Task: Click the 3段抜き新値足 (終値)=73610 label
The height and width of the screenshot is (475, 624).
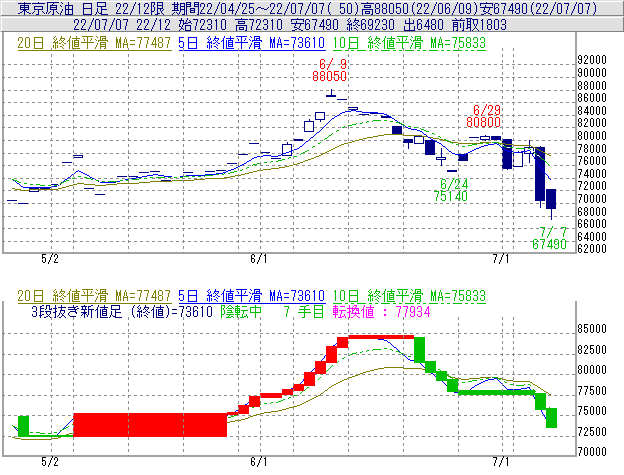Action: click(122, 311)
